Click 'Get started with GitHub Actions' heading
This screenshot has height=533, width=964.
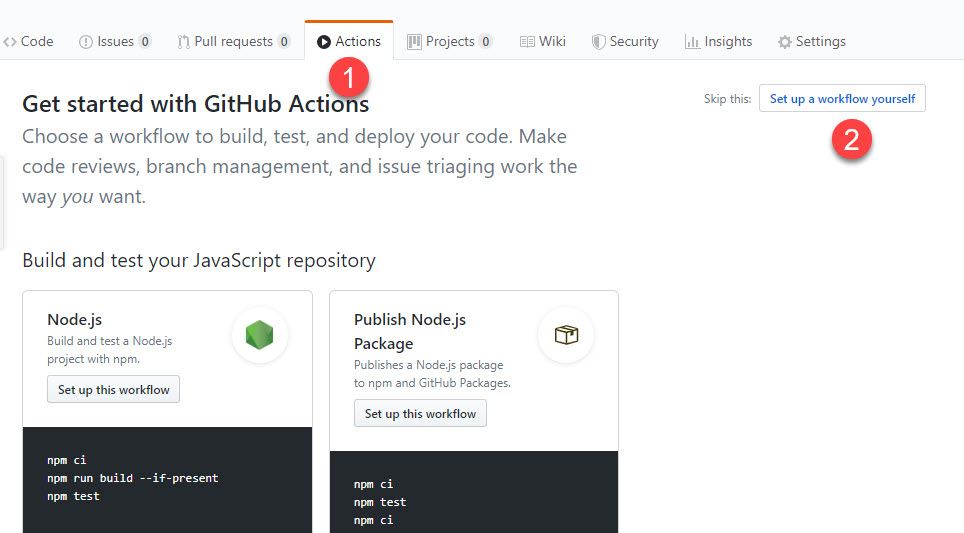(196, 104)
